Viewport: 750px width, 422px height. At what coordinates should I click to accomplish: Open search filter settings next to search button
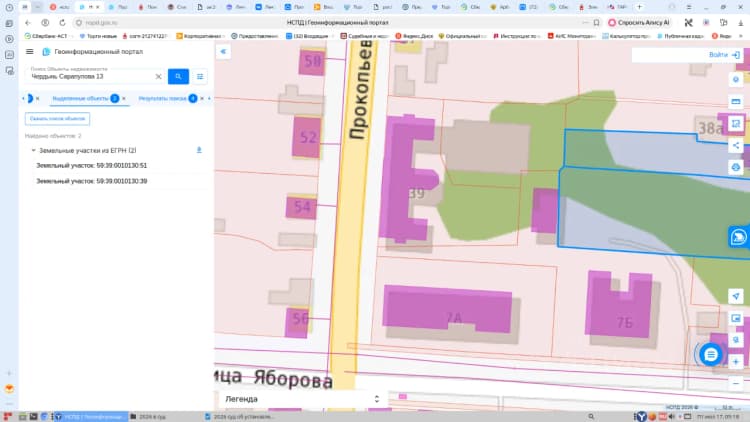[200, 77]
